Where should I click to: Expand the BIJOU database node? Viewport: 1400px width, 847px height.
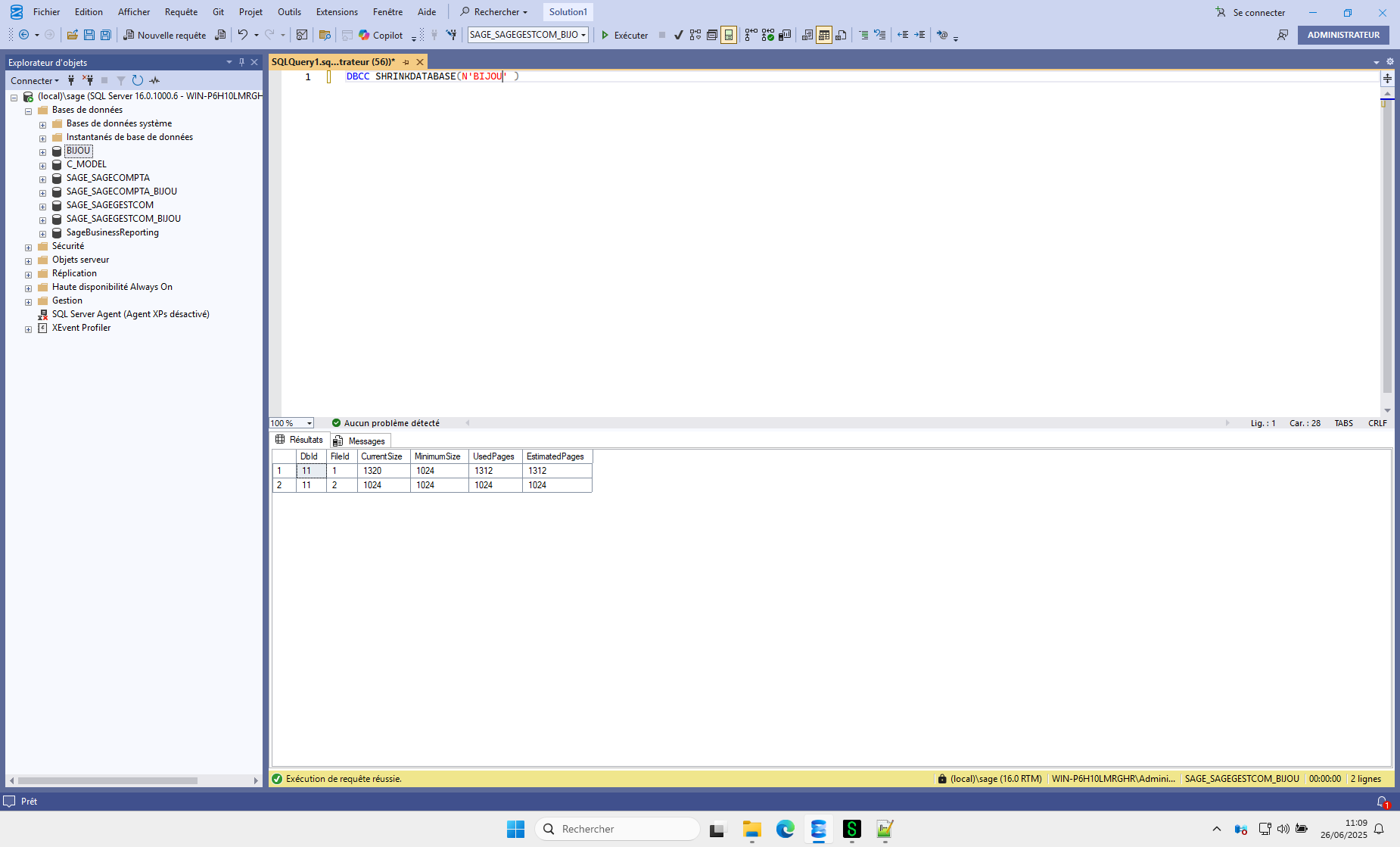click(43, 152)
